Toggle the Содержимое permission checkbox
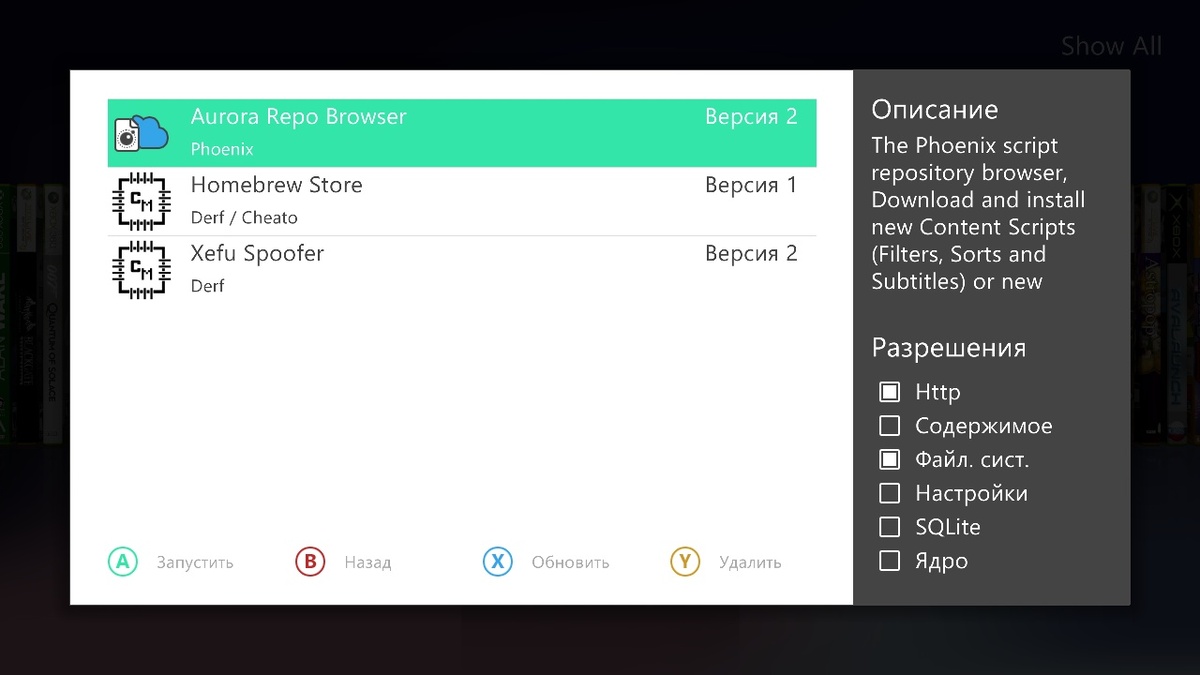 coord(889,426)
